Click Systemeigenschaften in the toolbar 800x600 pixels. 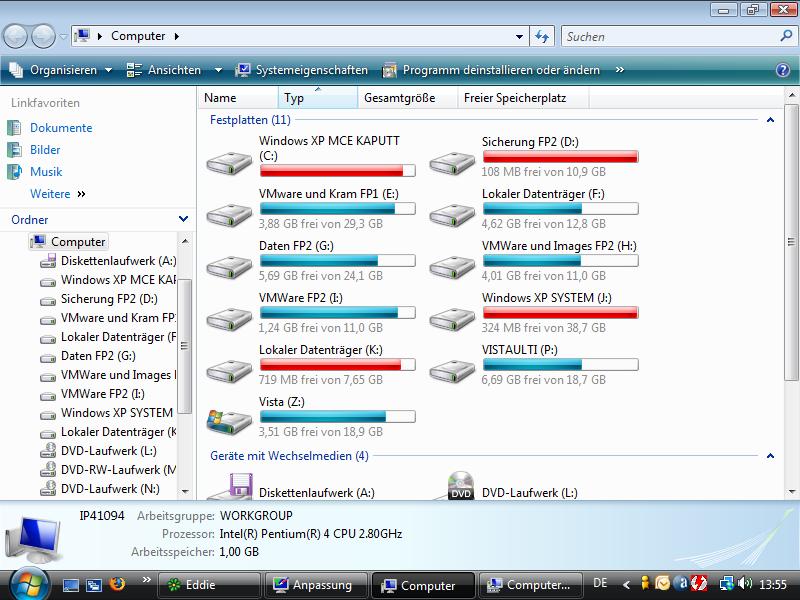pos(302,70)
